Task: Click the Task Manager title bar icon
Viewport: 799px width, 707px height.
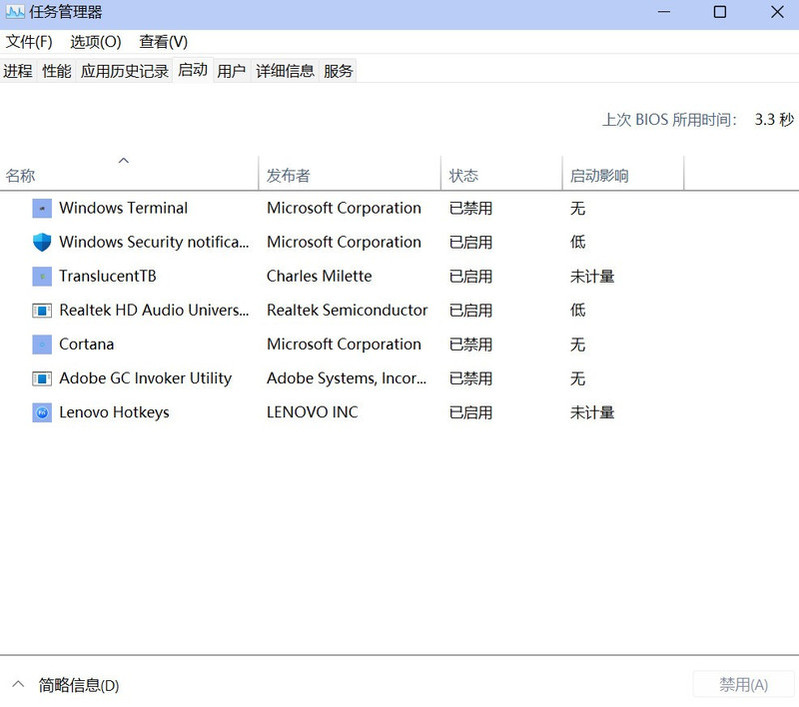Action: click(x=14, y=13)
